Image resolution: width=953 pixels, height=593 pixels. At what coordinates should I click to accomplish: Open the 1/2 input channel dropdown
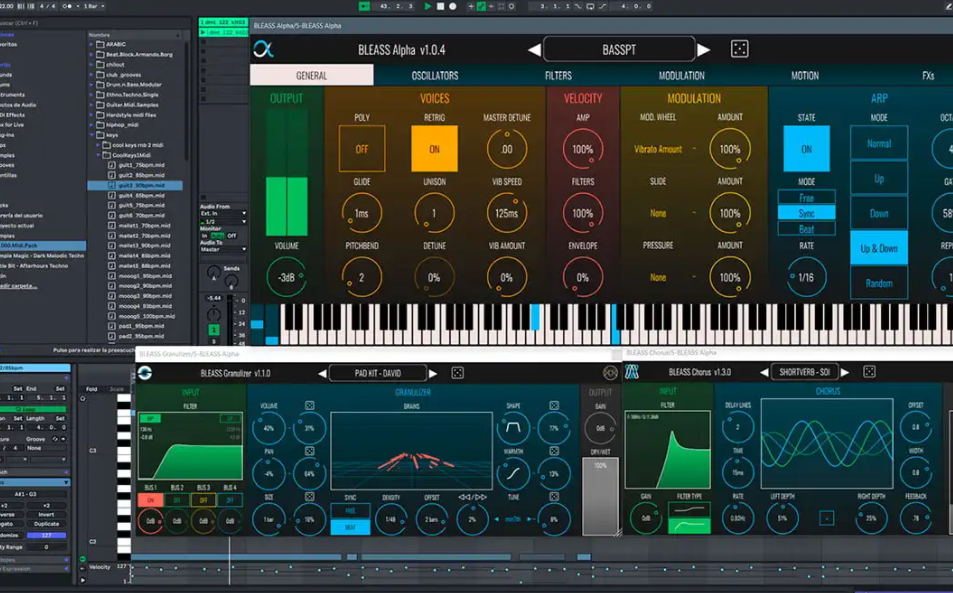pyautogui.click(x=223, y=222)
